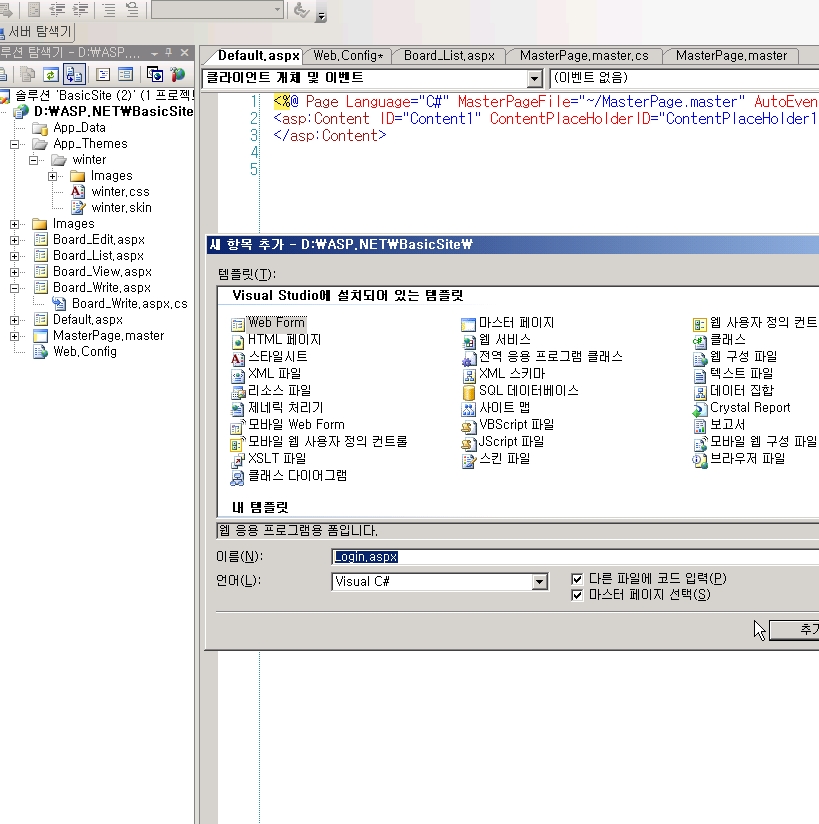Select the 브라우저 파일 template
This screenshot has height=824, width=819.
739,459
